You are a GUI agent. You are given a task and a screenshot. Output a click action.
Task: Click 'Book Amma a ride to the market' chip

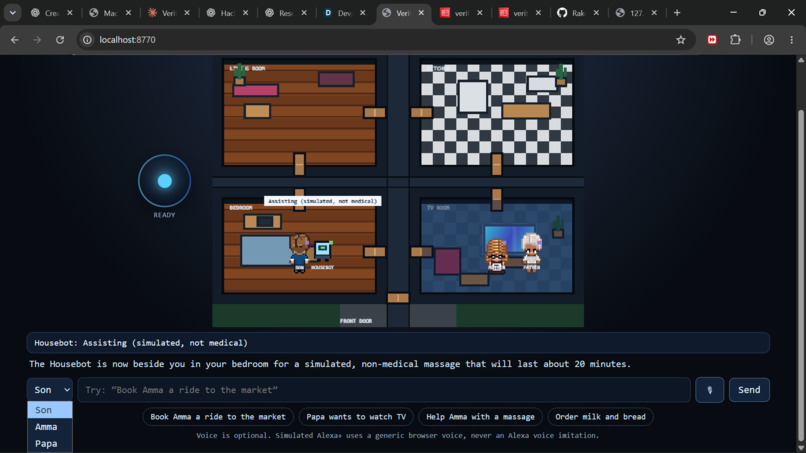tap(218, 416)
